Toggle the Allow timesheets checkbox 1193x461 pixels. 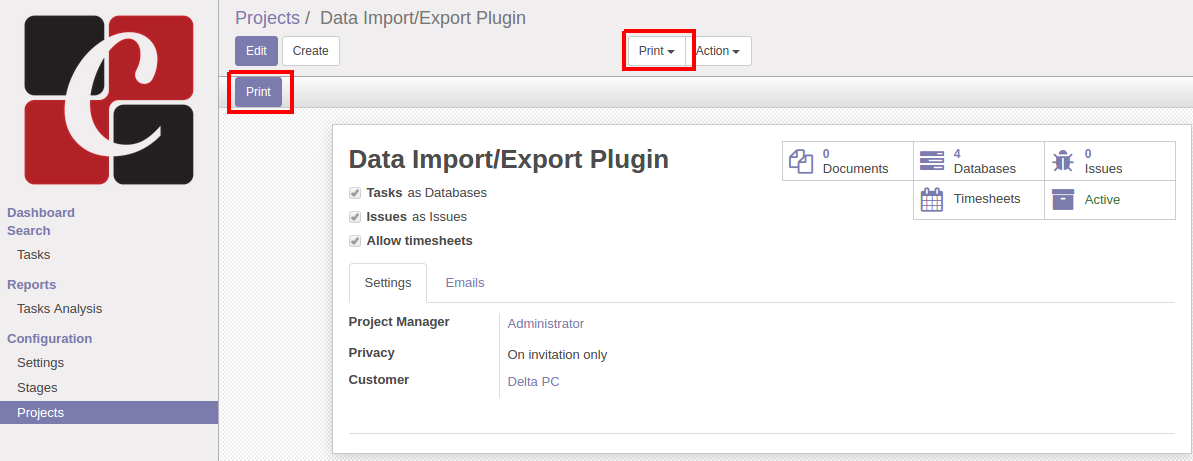(x=355, y=241)
